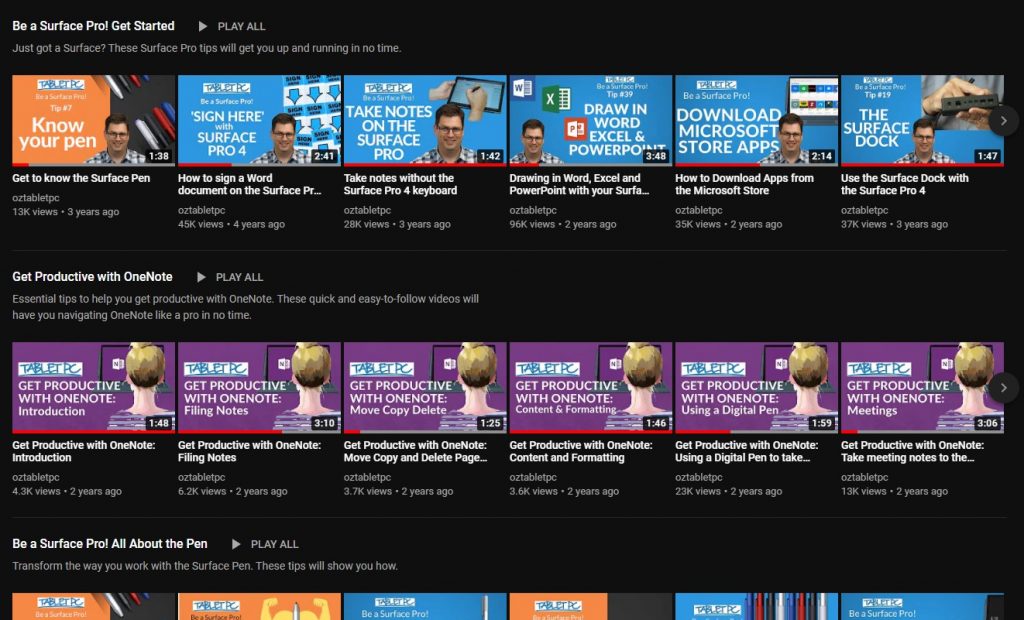Click the '23K views • 2 years ago' text
Viewport: 1024px width, 620px height.
729,491
